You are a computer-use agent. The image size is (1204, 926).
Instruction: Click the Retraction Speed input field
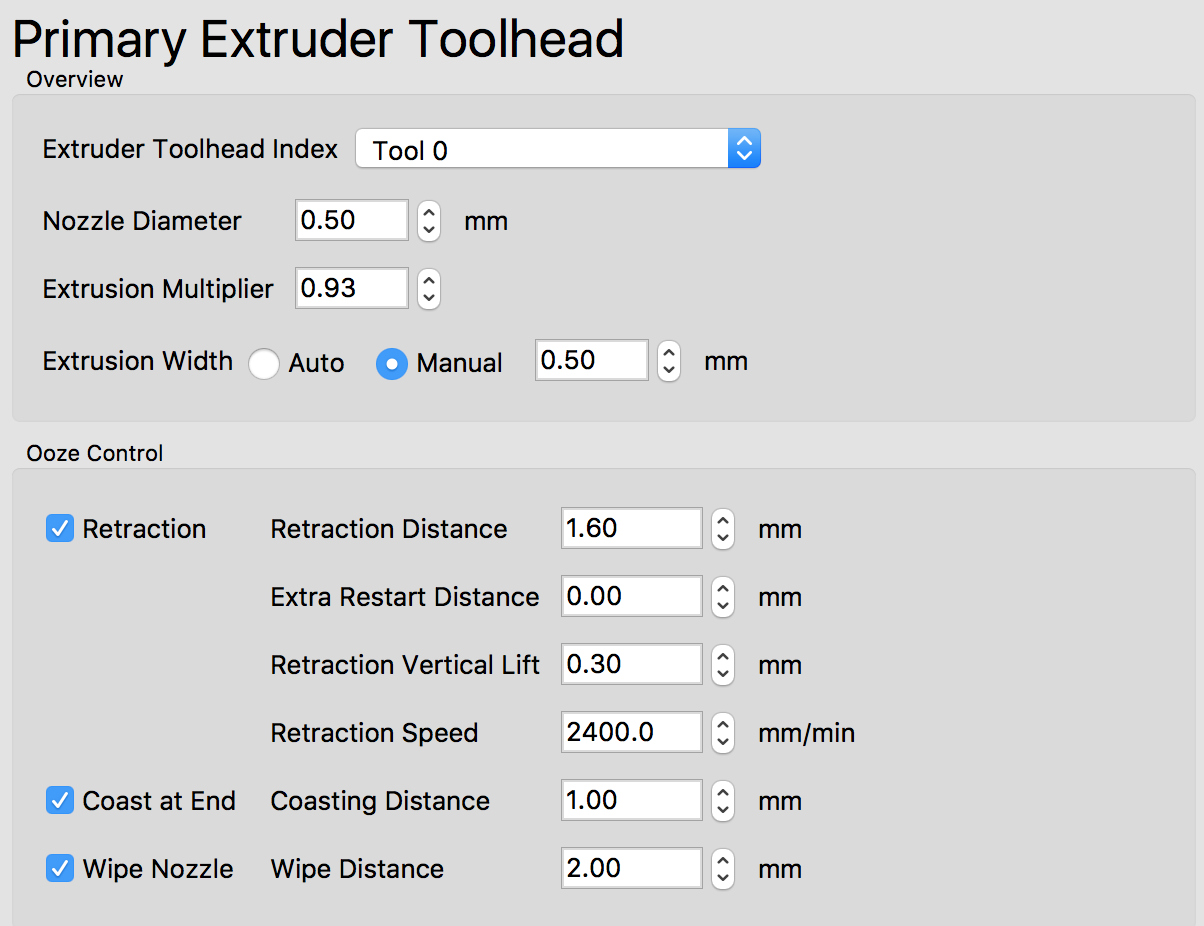(x=631, y=732)
